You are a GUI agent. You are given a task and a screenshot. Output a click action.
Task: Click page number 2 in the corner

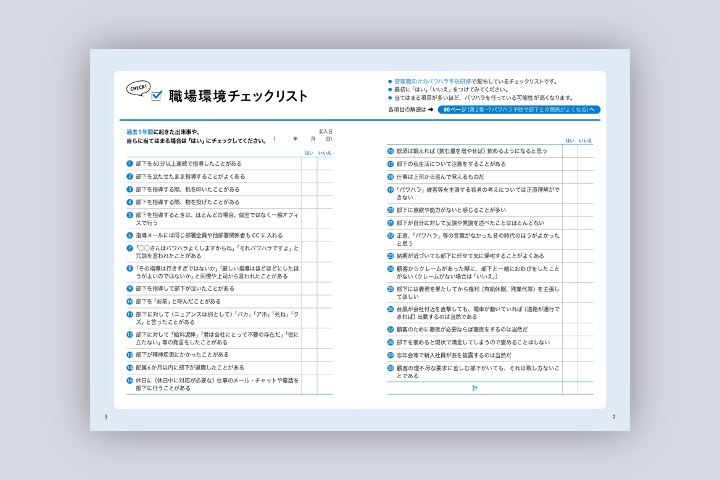pyautogui.click(x=613, y=417)
